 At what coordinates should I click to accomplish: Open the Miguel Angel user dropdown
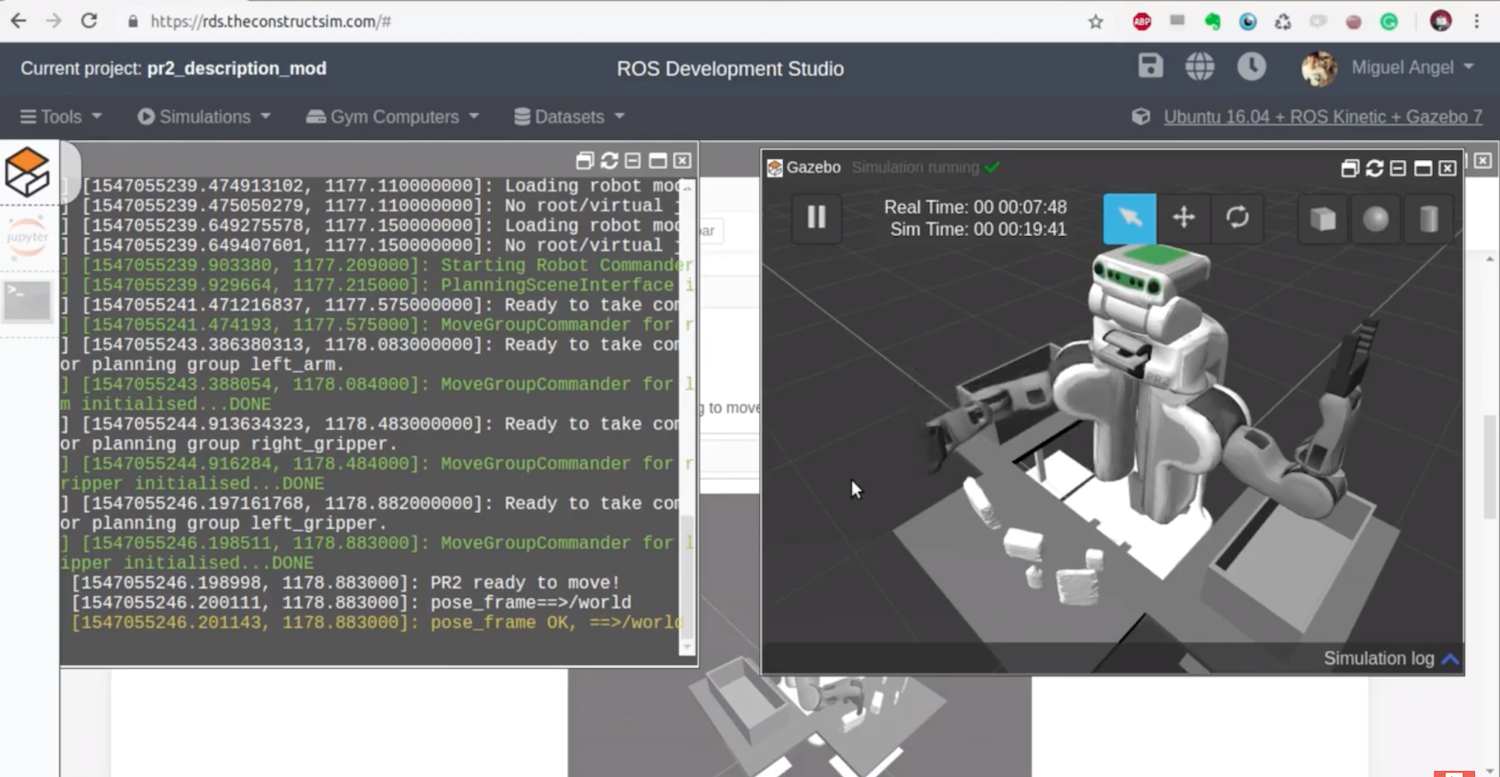[1412, 68]
